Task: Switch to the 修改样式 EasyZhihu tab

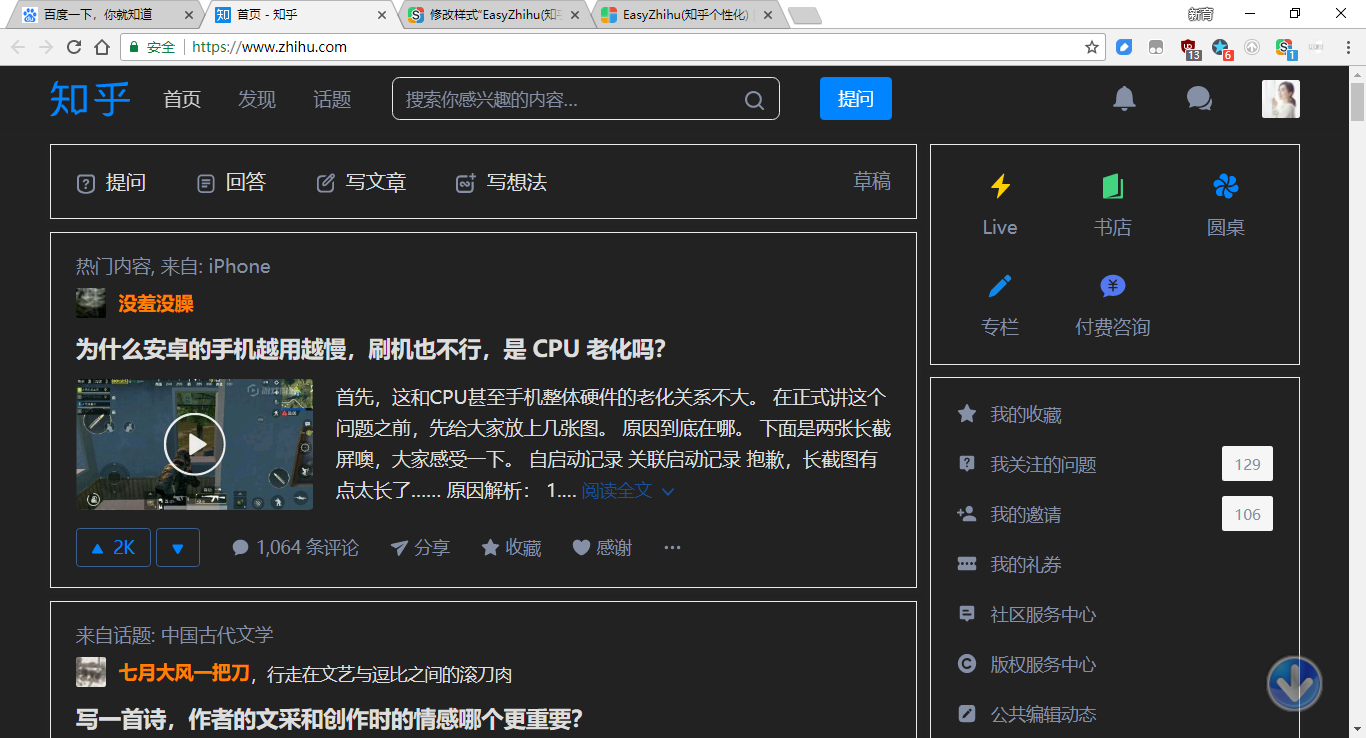Action: 494,15
